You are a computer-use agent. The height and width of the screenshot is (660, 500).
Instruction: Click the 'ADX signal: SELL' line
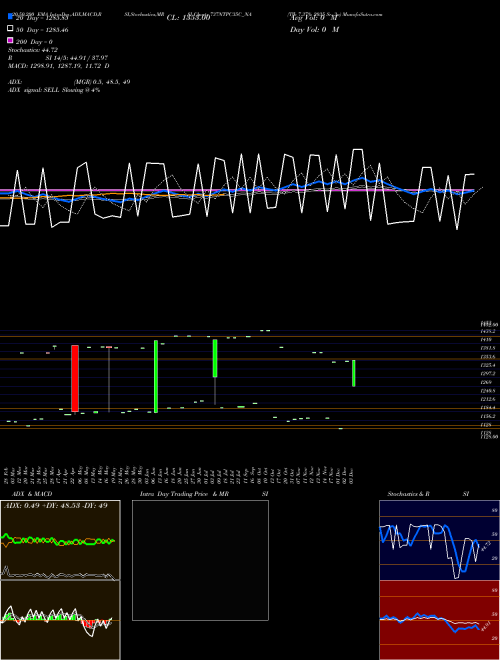click(x=54, y=90)
